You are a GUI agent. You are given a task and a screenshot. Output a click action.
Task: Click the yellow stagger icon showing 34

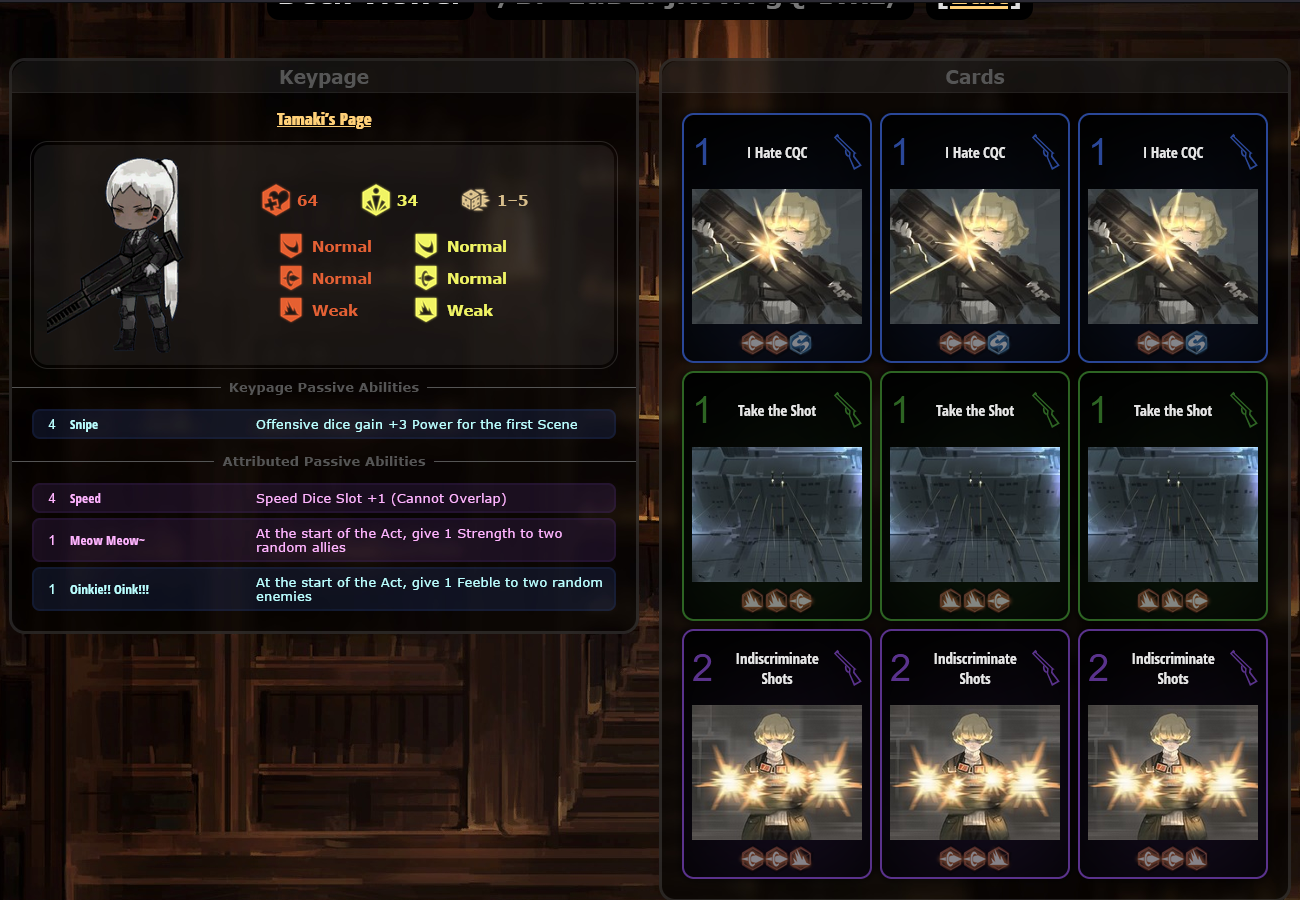[x=376, y=200]
